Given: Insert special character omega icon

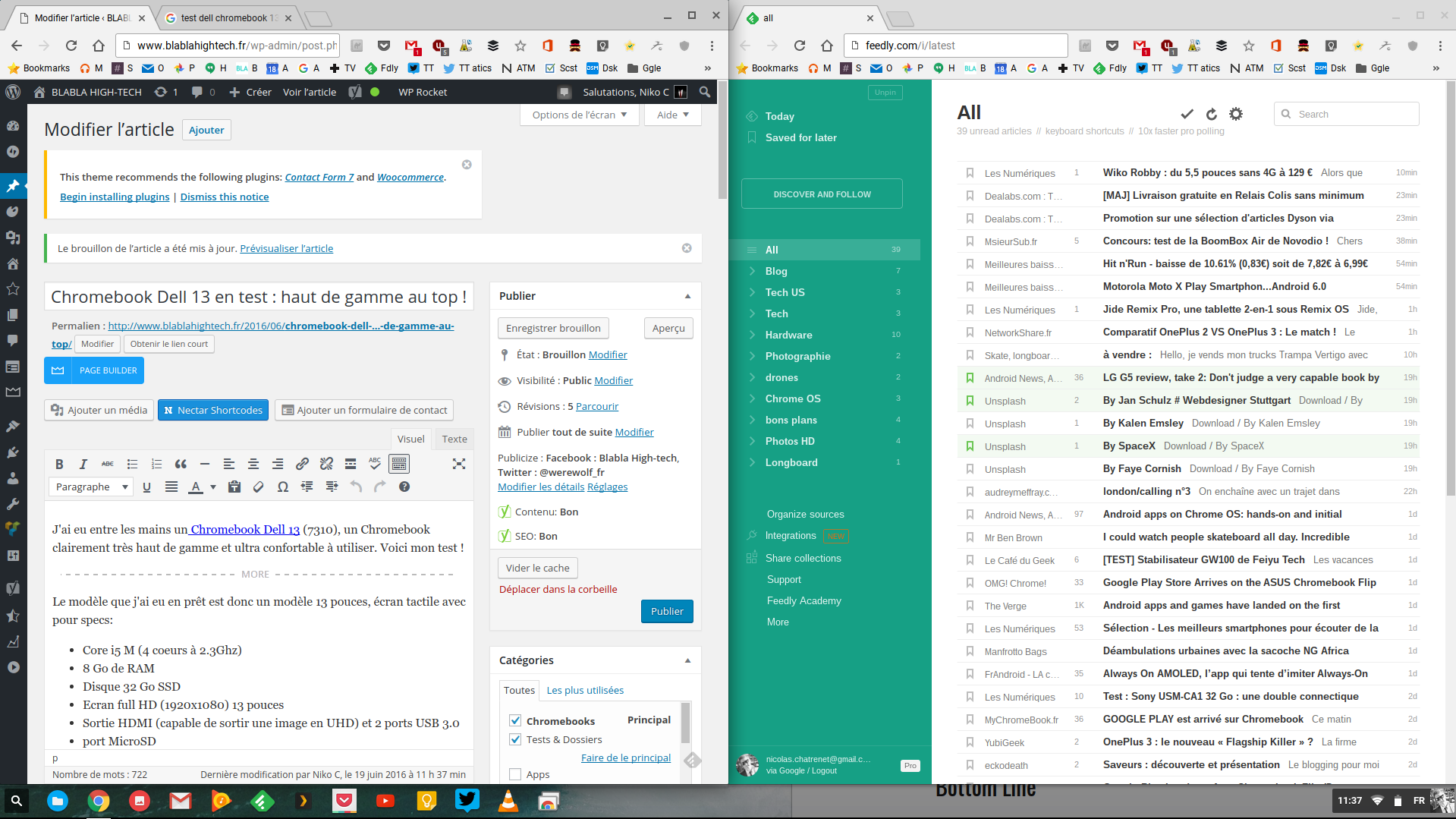Looking at the screenshot, I should (x=283, y=487).
